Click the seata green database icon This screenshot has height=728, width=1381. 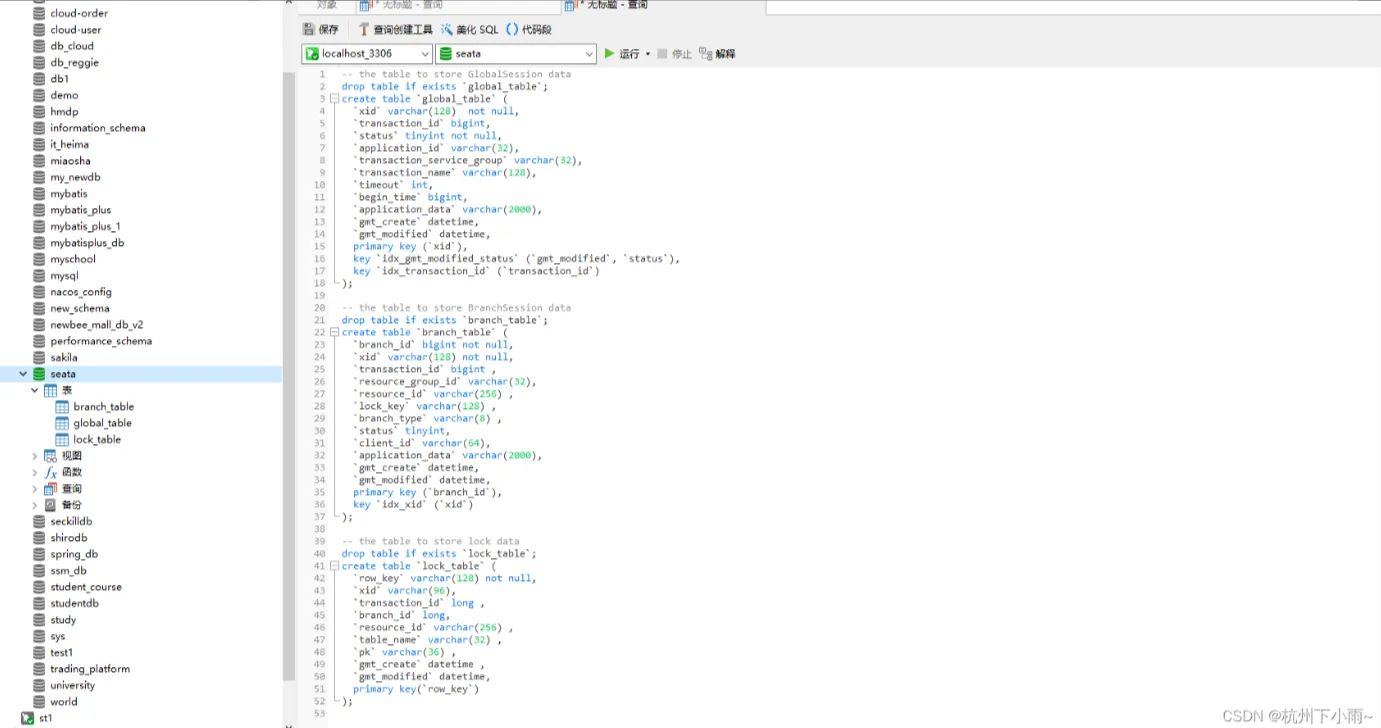(39, 374)
